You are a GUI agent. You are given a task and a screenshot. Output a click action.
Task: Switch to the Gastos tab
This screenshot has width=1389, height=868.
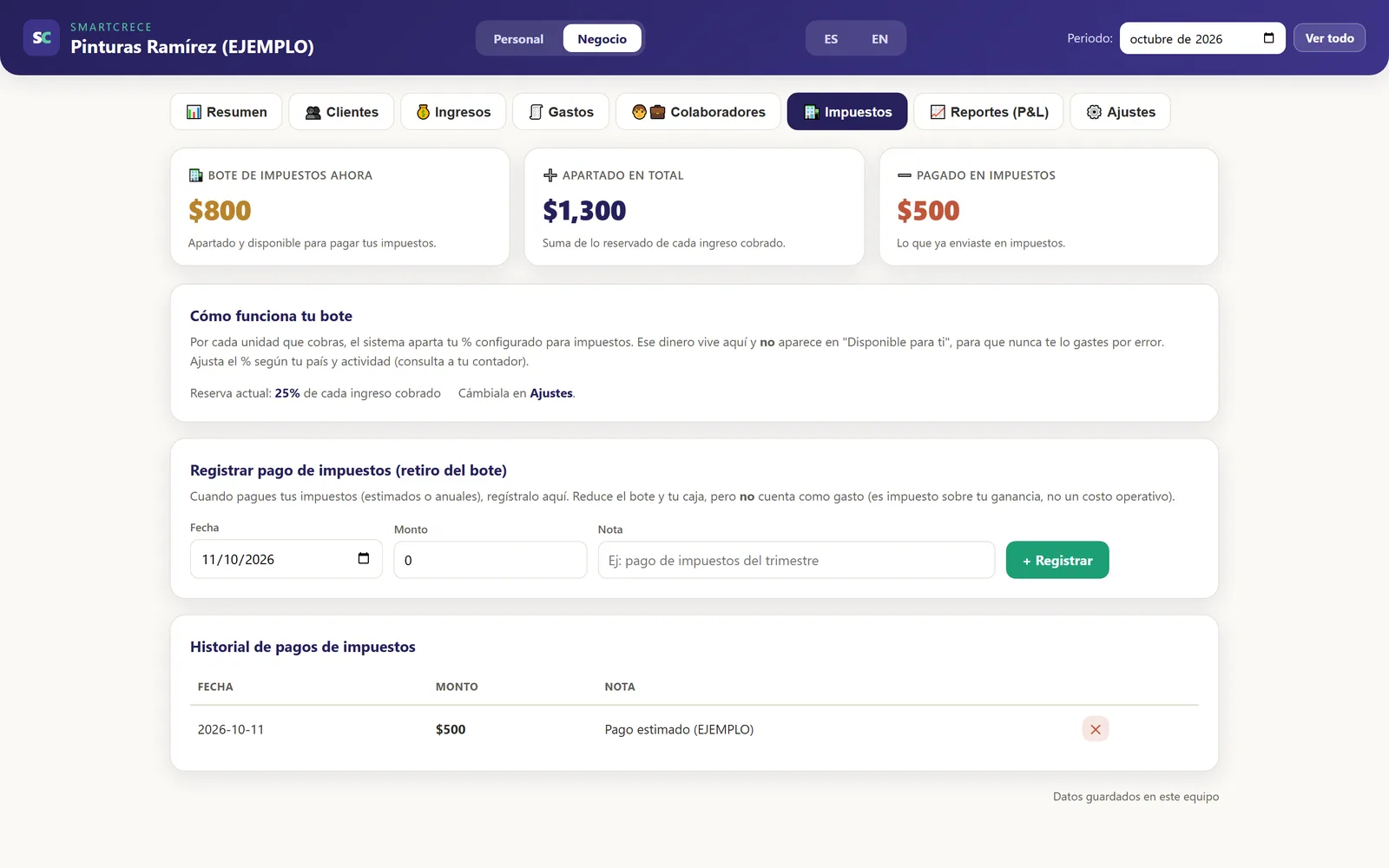point(561,112)
